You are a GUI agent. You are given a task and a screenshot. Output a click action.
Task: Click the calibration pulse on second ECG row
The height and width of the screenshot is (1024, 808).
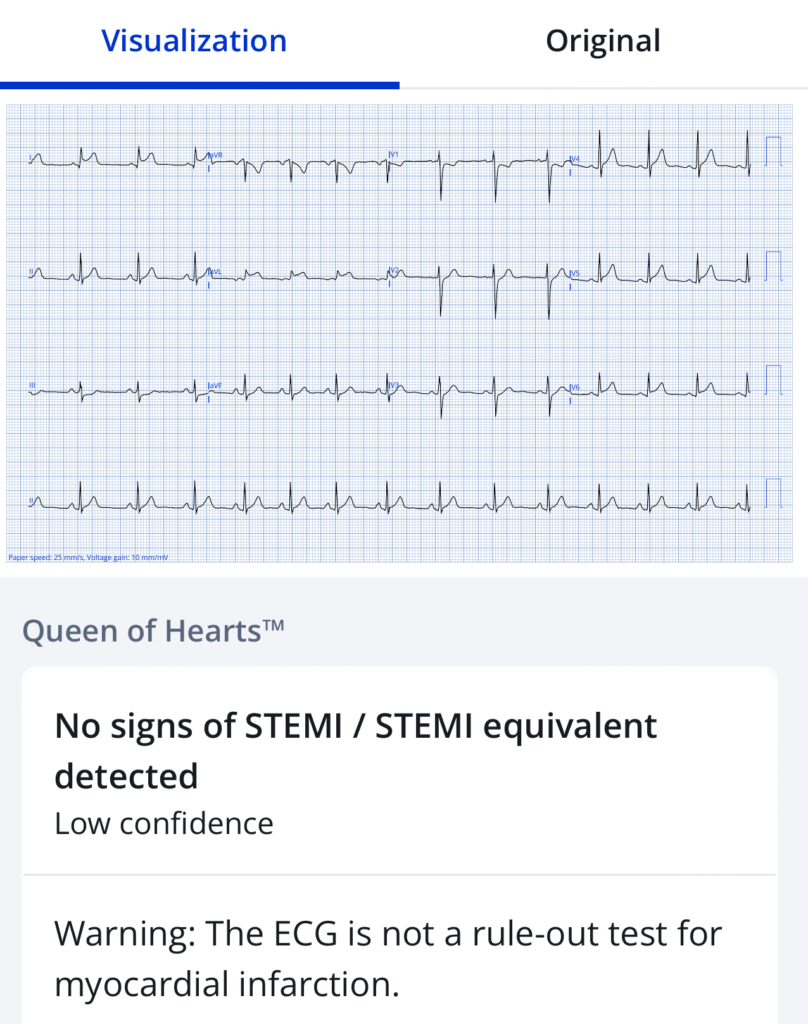point(773,266)
